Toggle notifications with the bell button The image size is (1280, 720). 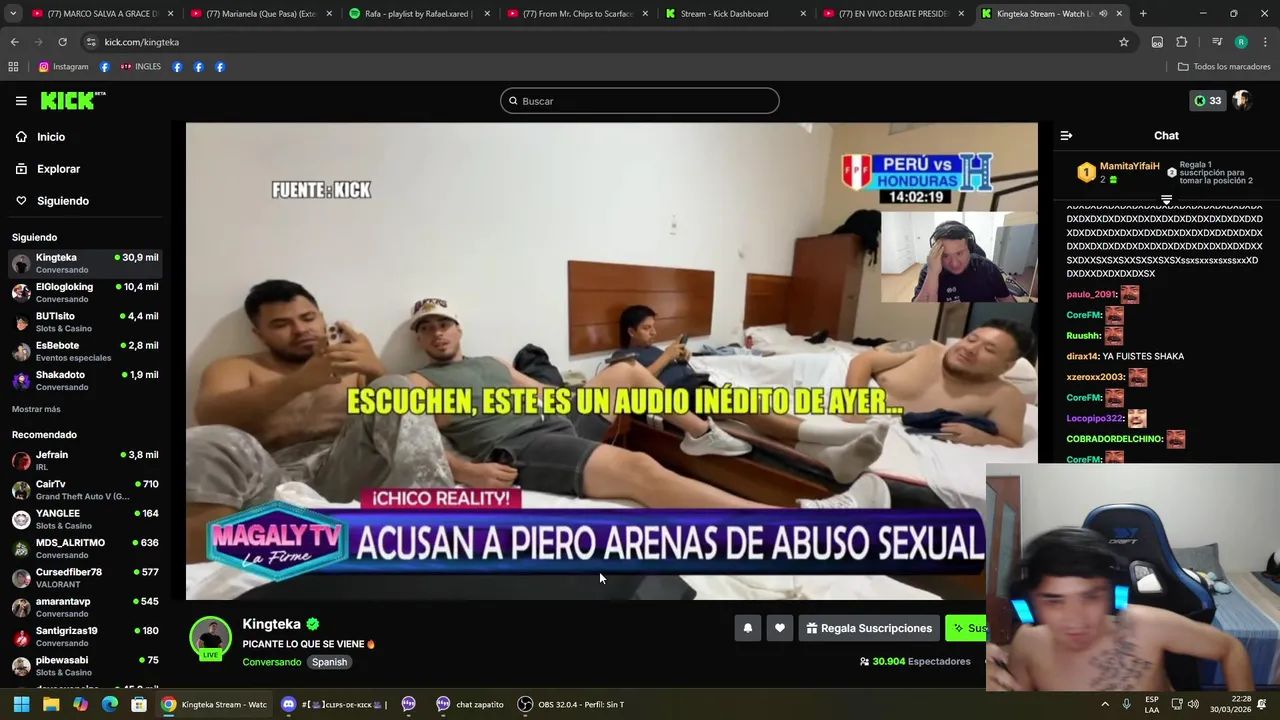point(747,628)
